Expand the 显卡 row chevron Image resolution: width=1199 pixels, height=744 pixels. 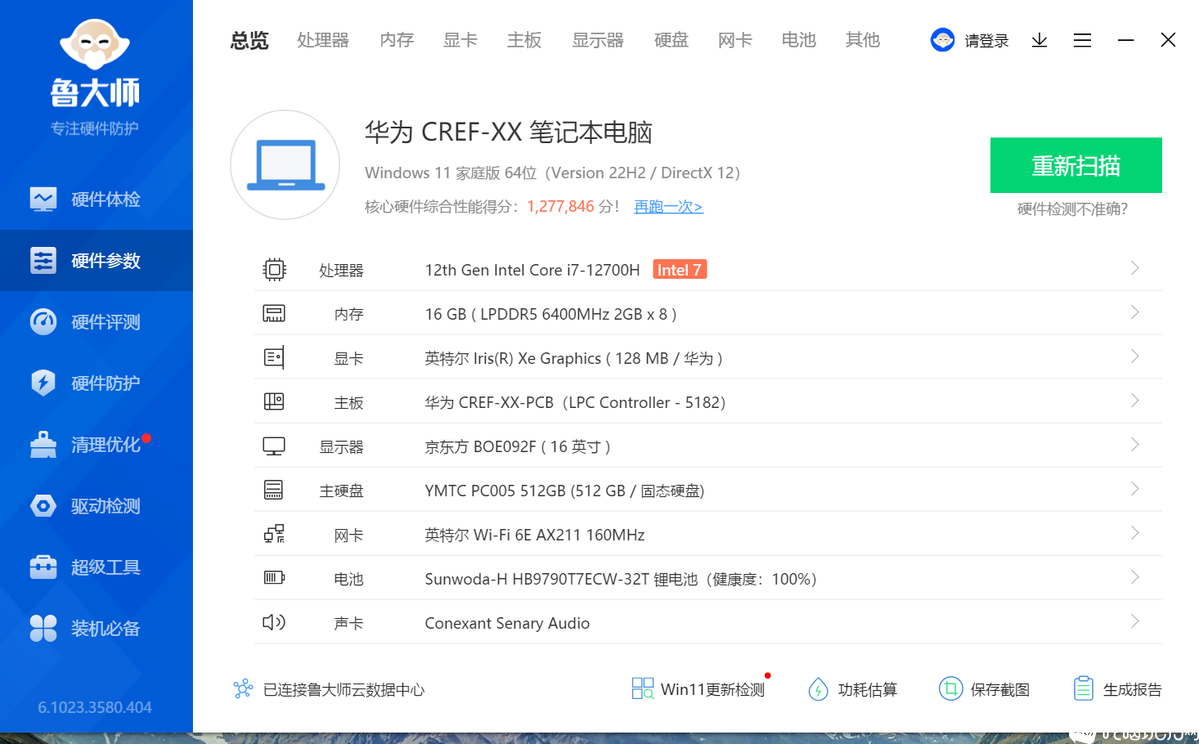click(1135, 356)
